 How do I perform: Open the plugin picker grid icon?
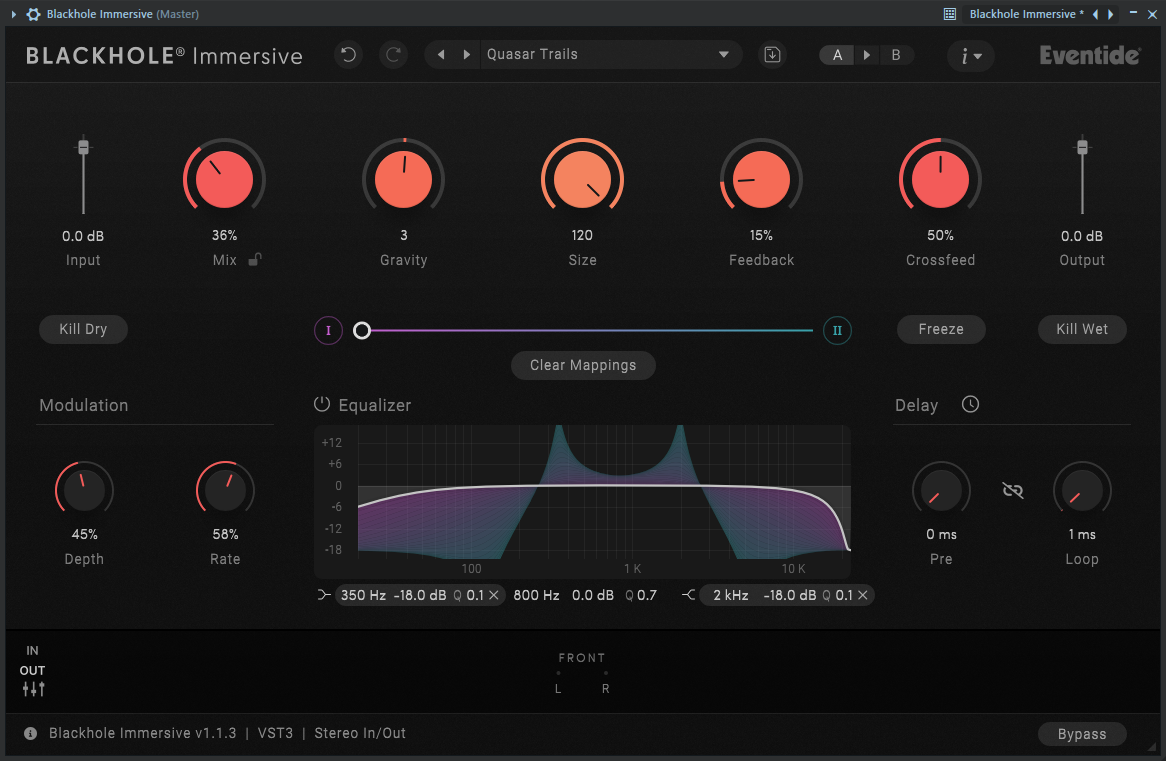(x=950, y=14)
